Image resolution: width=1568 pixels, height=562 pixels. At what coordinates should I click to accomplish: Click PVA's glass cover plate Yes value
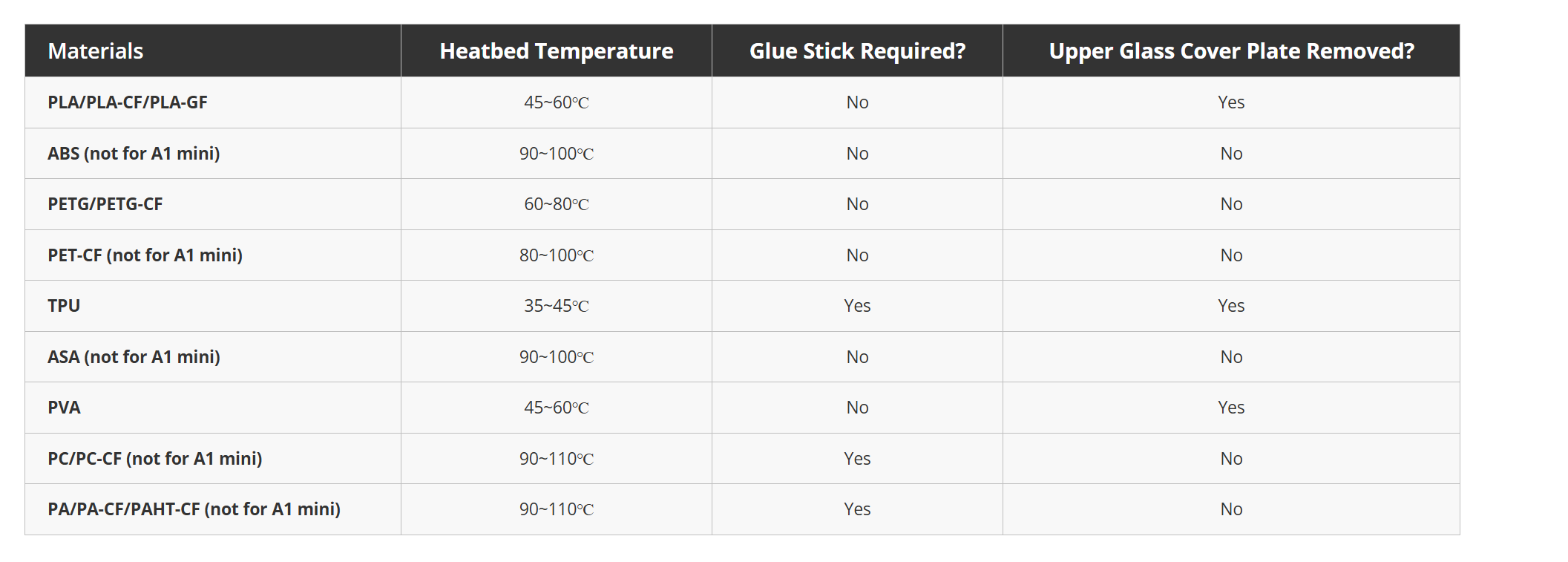pos(1231,408)
